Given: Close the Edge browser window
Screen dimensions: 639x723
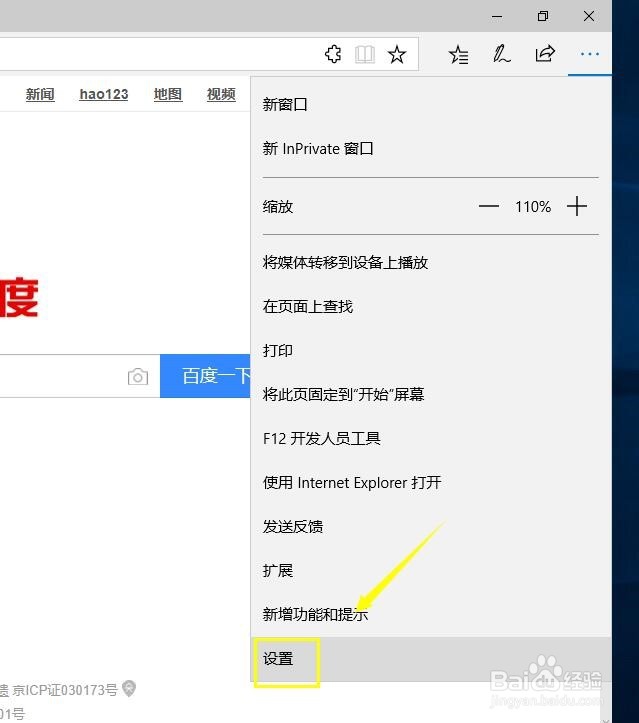Looking at the screenshot, I should tap(589, 17).
